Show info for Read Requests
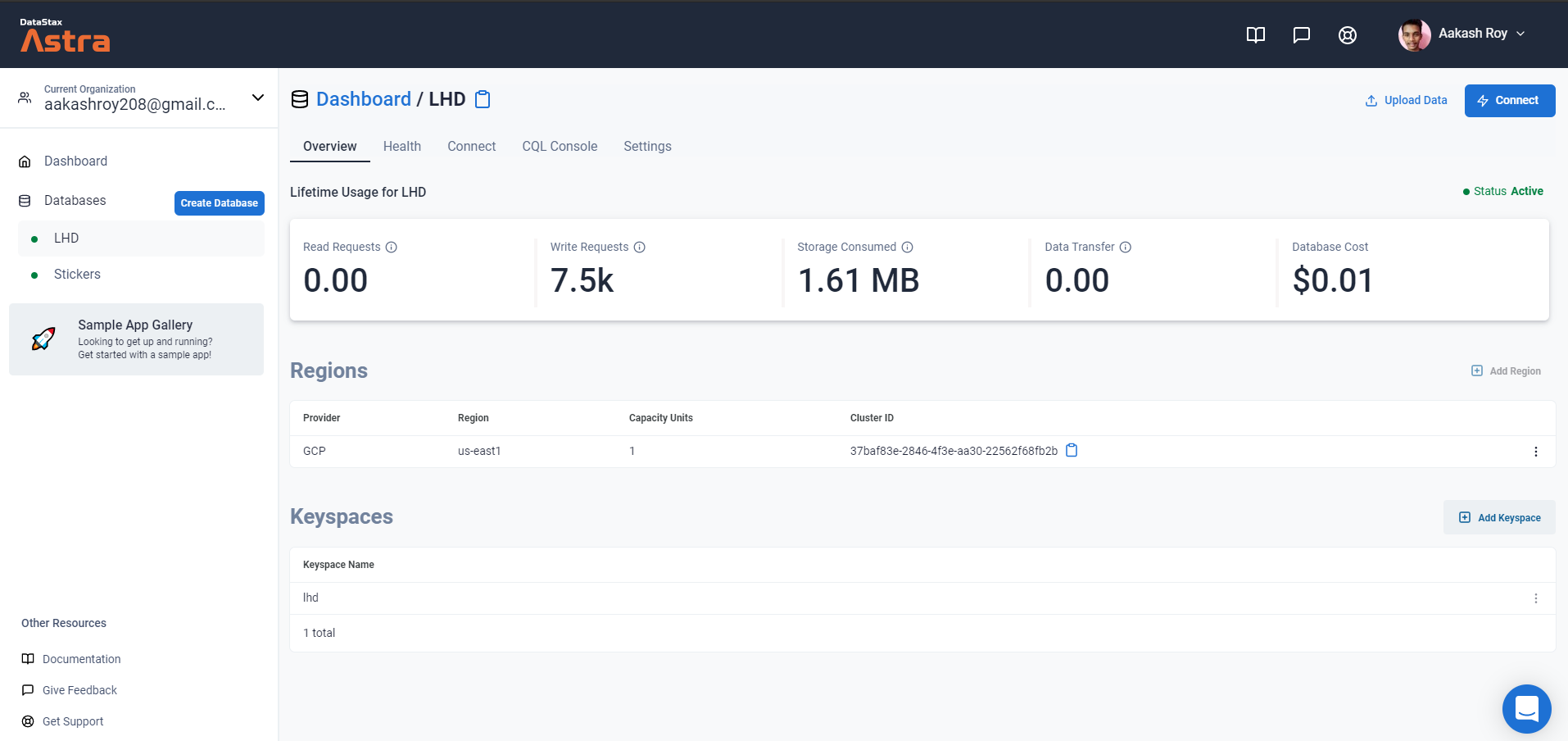This screenshot has height=741, width=1568. click(392, 248)
